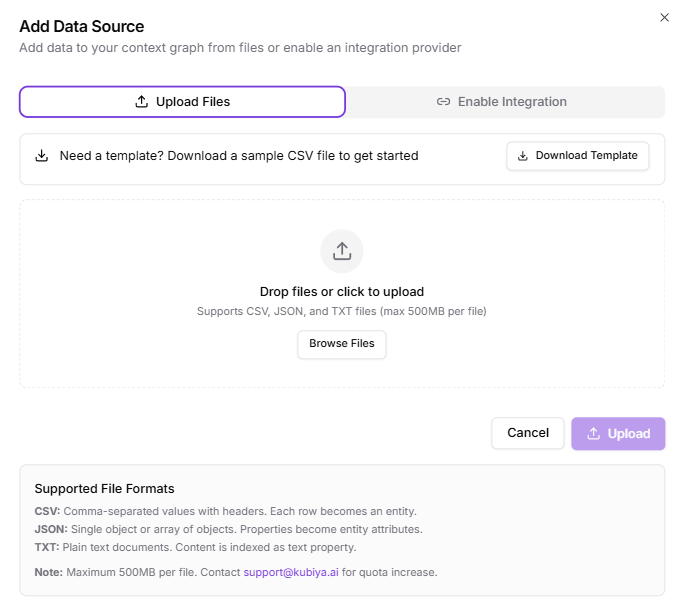683x614 pixels.
Task: Click the arrow icon in the Upload button
Action: click(x=594, y=434)
